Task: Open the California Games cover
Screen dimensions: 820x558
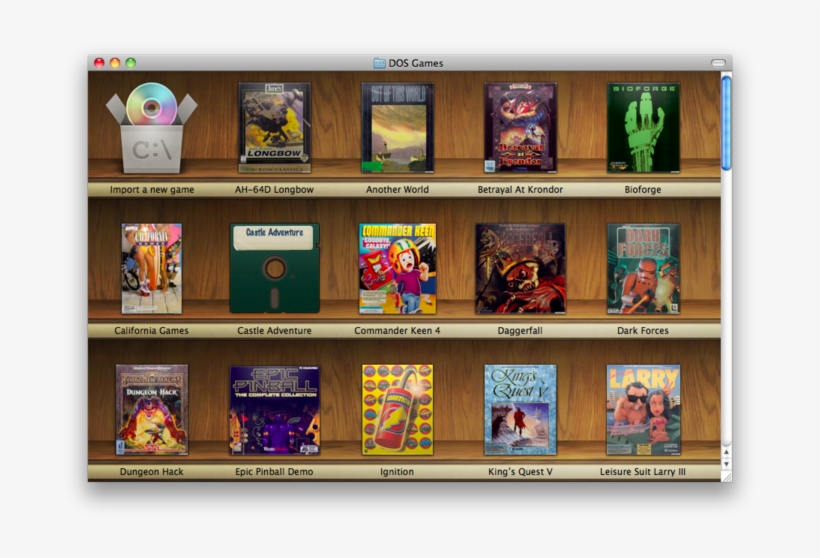Action: click(x=152, y=268)
